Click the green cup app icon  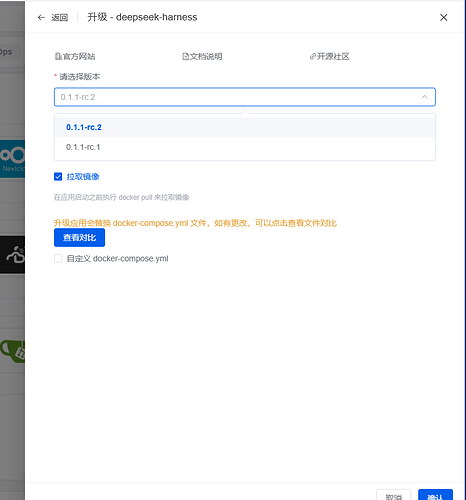12,351
